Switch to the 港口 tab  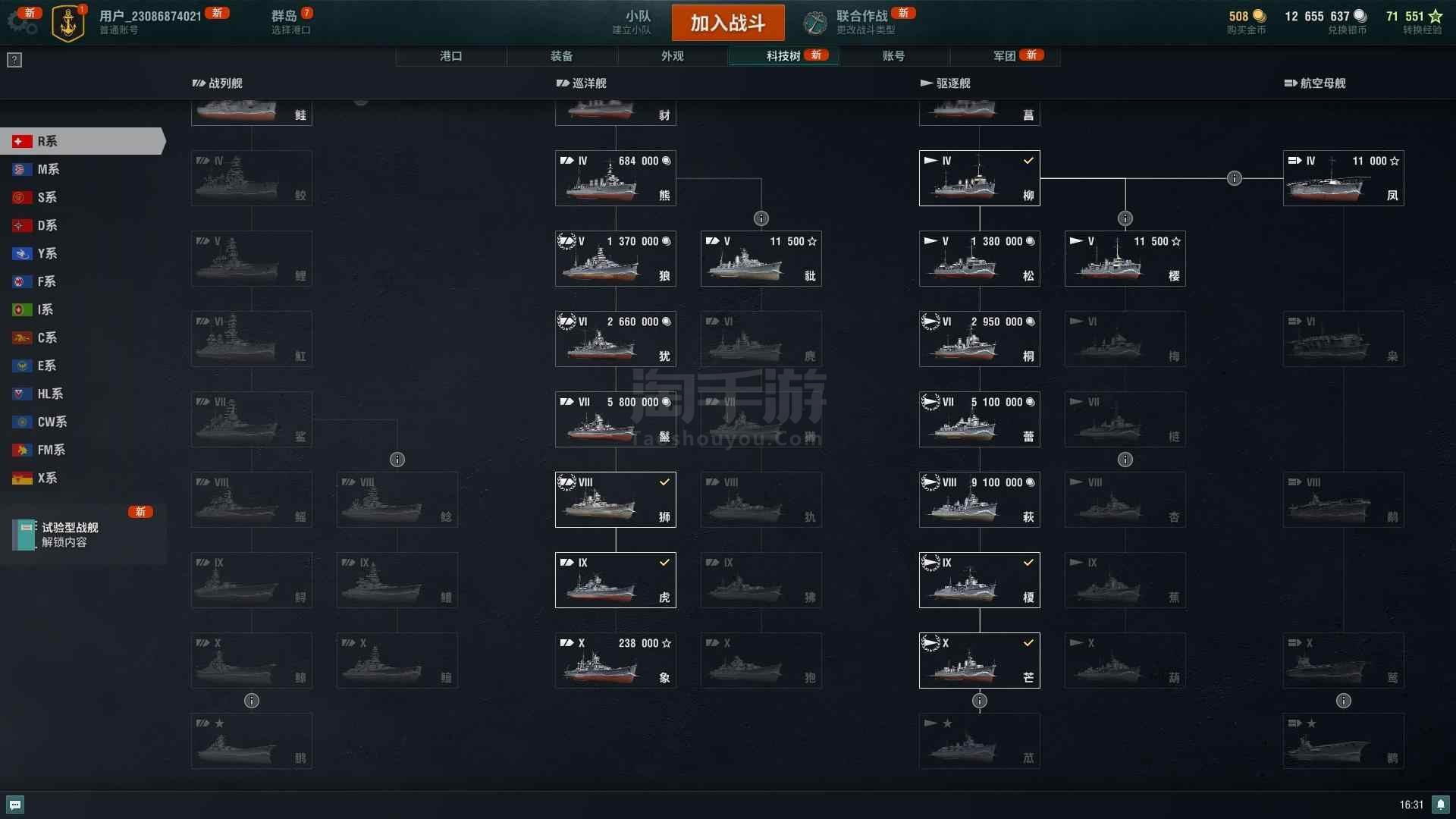[451, 56]
